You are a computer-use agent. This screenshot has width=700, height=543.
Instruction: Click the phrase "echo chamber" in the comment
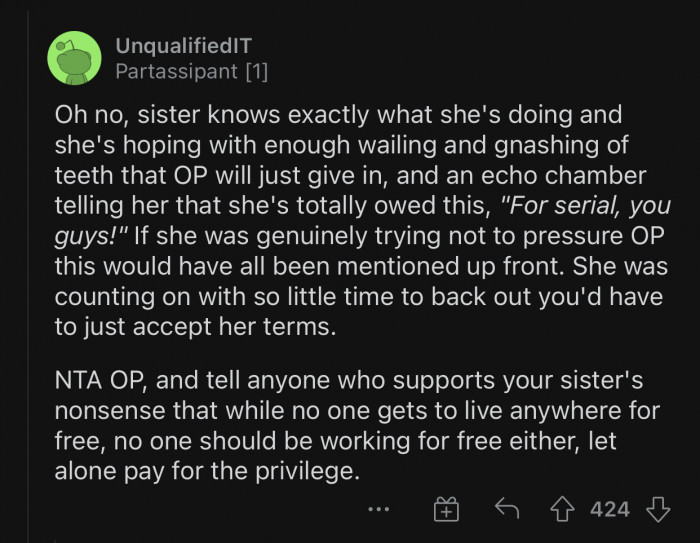click(563, 175)
